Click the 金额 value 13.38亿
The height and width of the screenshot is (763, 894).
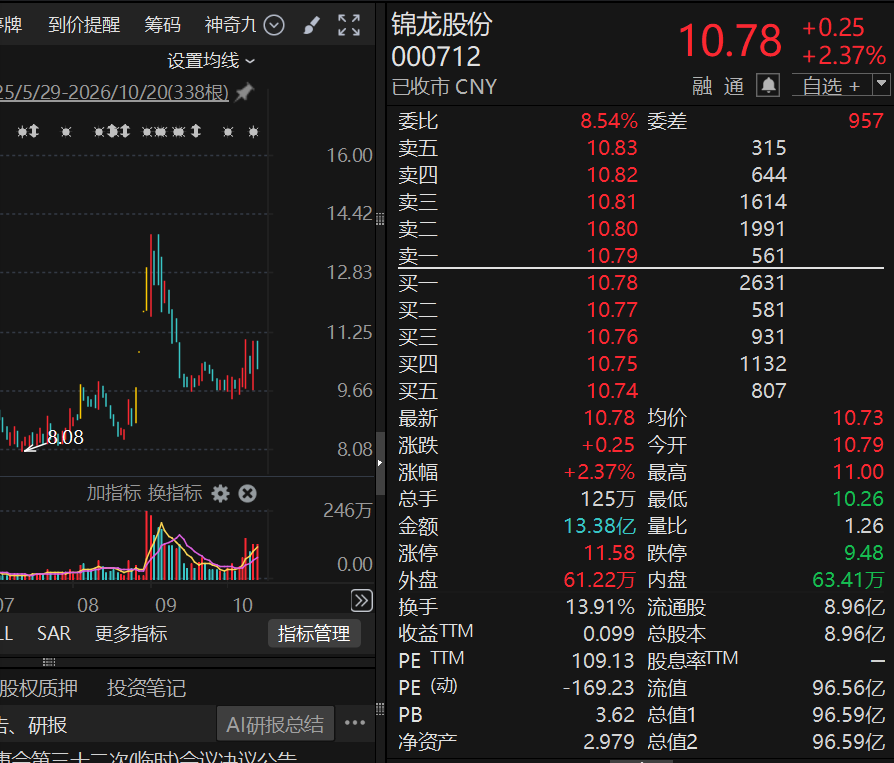599,526
